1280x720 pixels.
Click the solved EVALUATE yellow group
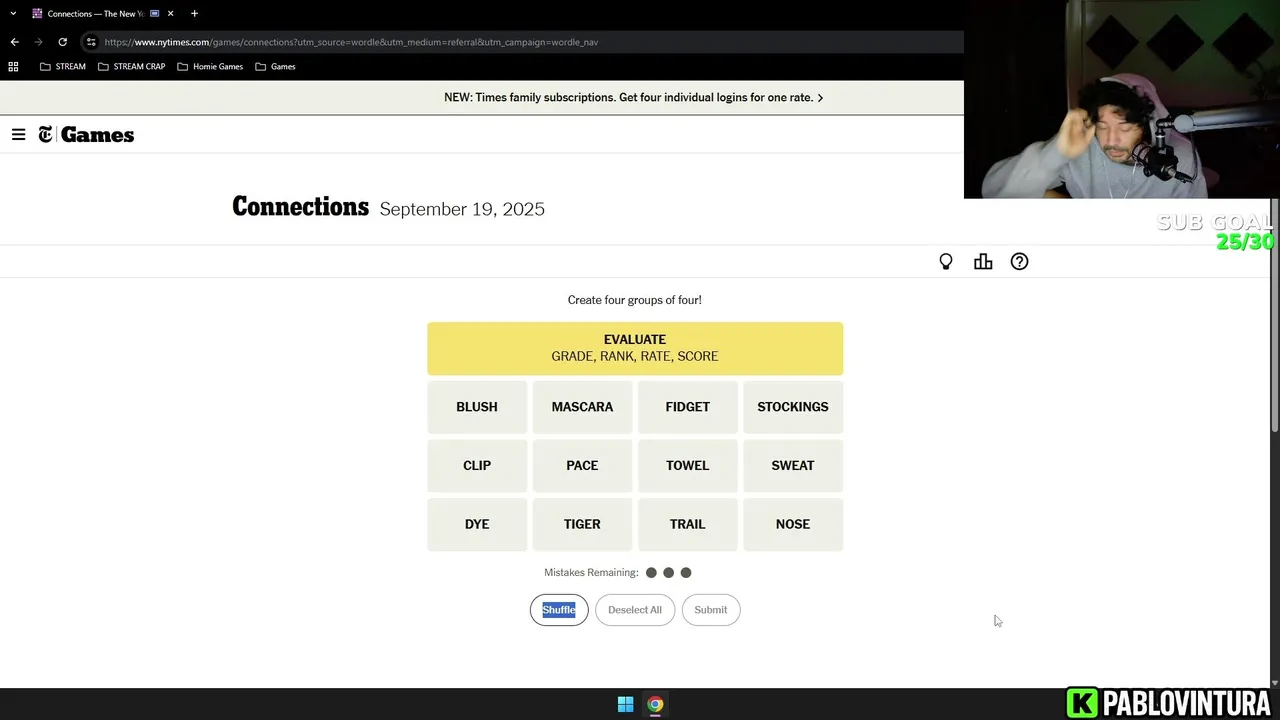[x=635, y=348]
